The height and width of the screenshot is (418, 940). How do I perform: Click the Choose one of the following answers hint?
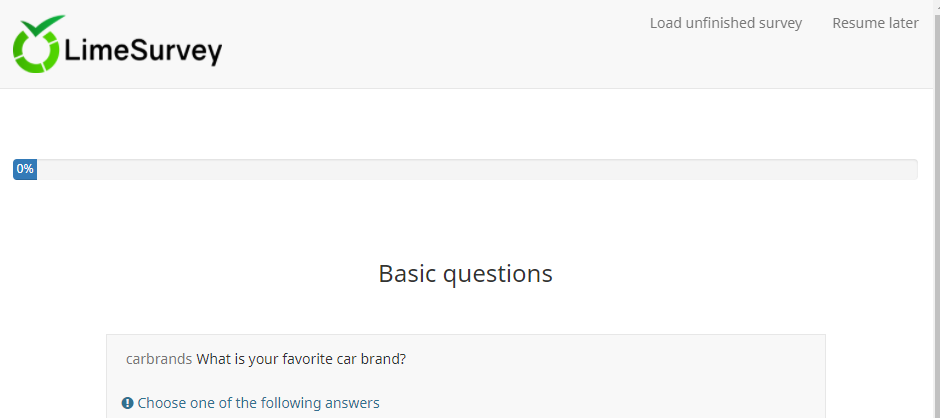tap(258, 403)
